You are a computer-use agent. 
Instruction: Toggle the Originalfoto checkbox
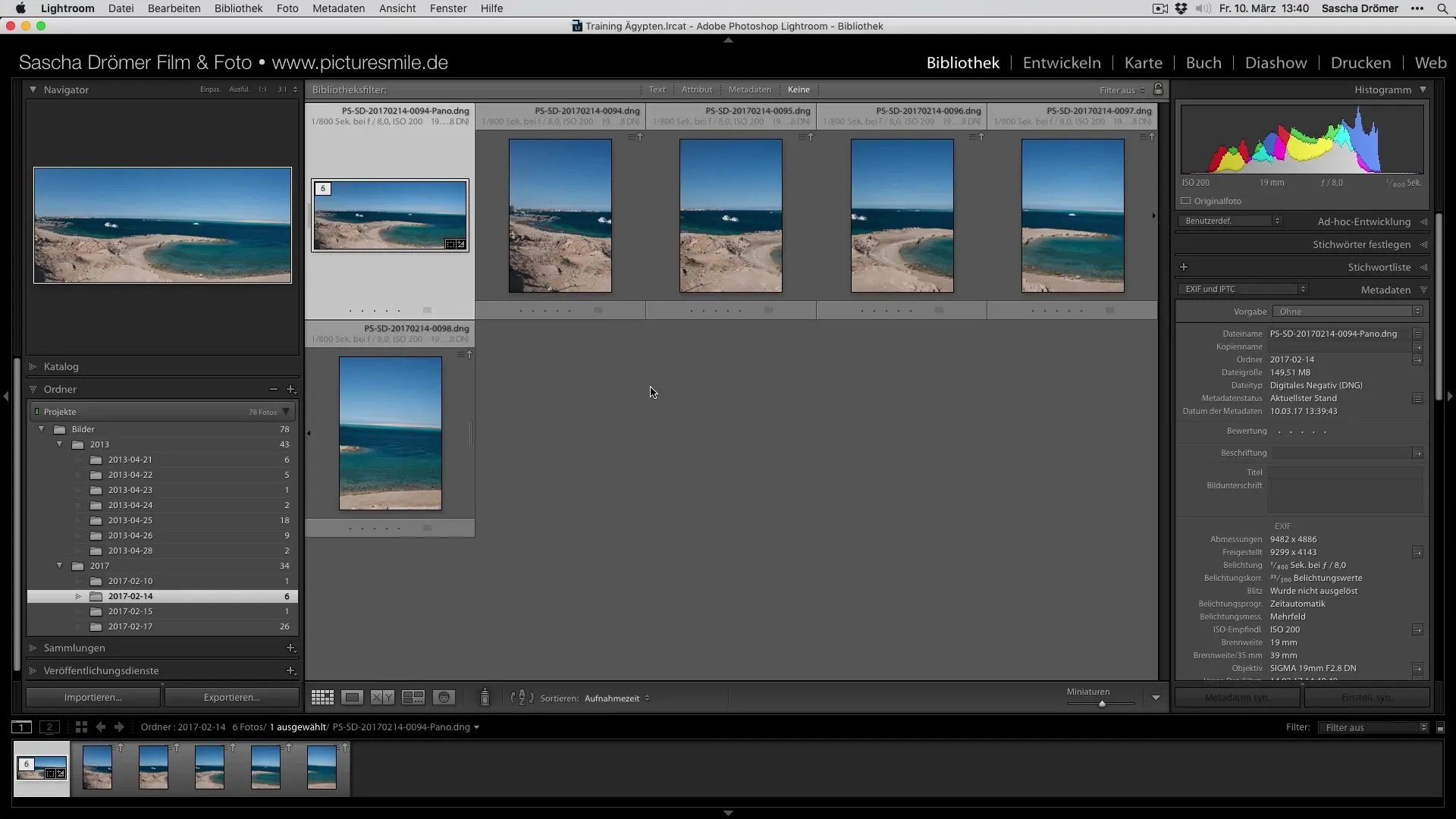pyautogui.click(x=1186, y=201)
